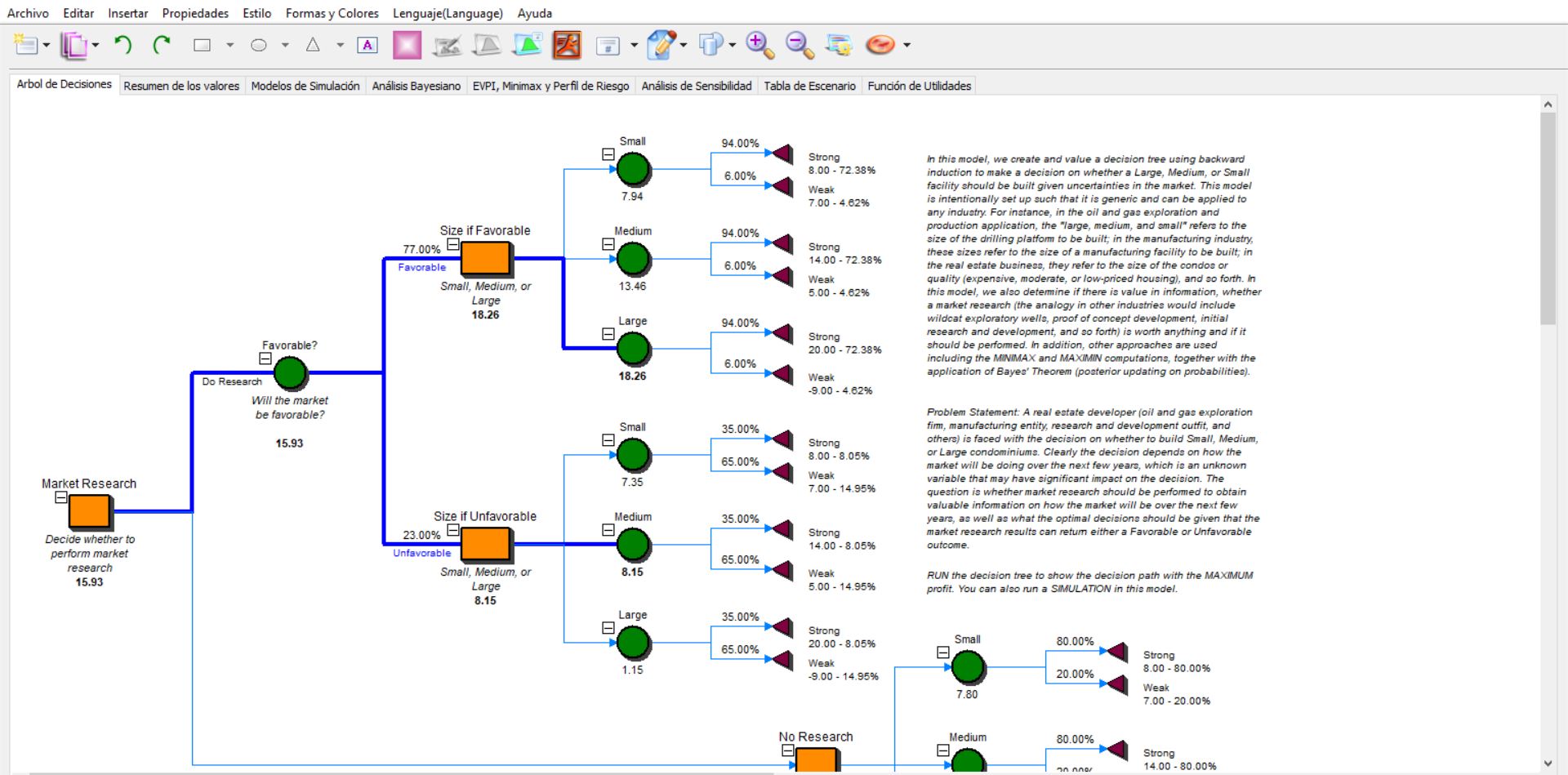The width and height of the screenshot is (1568, 775).
Task: Select the rectangle shape tool
Action: pos(202,45)
